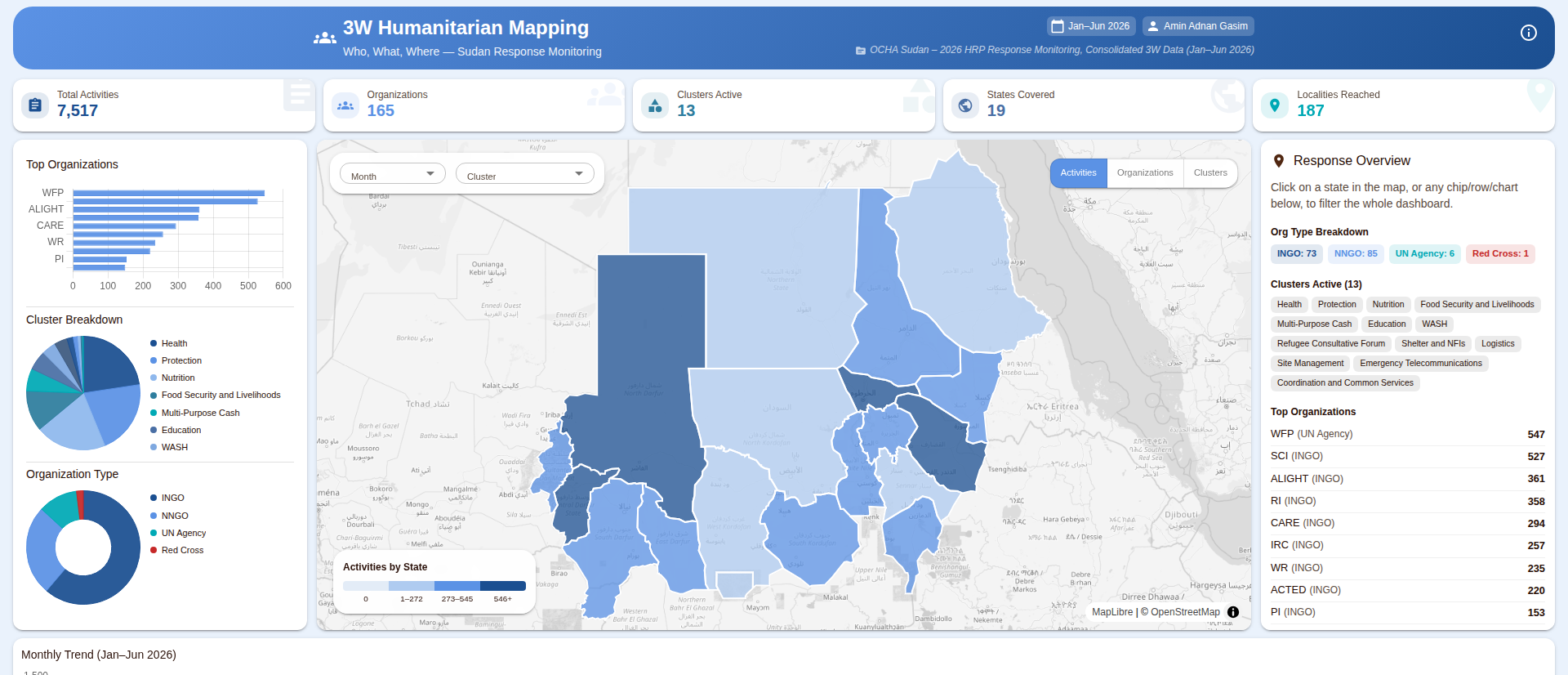
Task: Switch map to Organizations view
Action: click(x=1145, y=173)
